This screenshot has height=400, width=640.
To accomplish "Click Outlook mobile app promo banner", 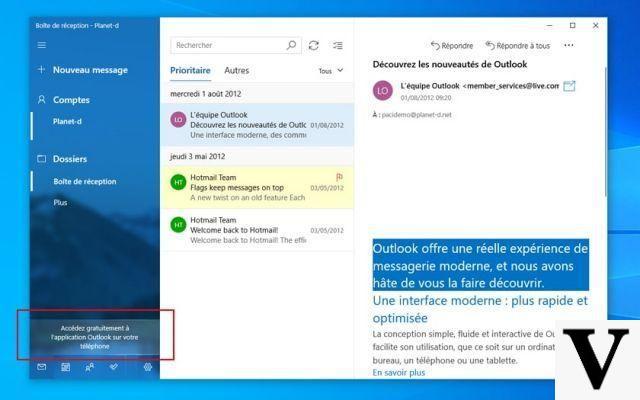I will pyautogui.click(x=95, y=337).
